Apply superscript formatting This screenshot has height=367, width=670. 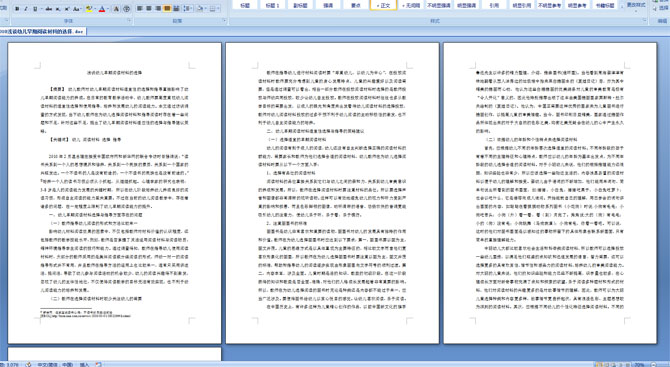tap(67, 9)
